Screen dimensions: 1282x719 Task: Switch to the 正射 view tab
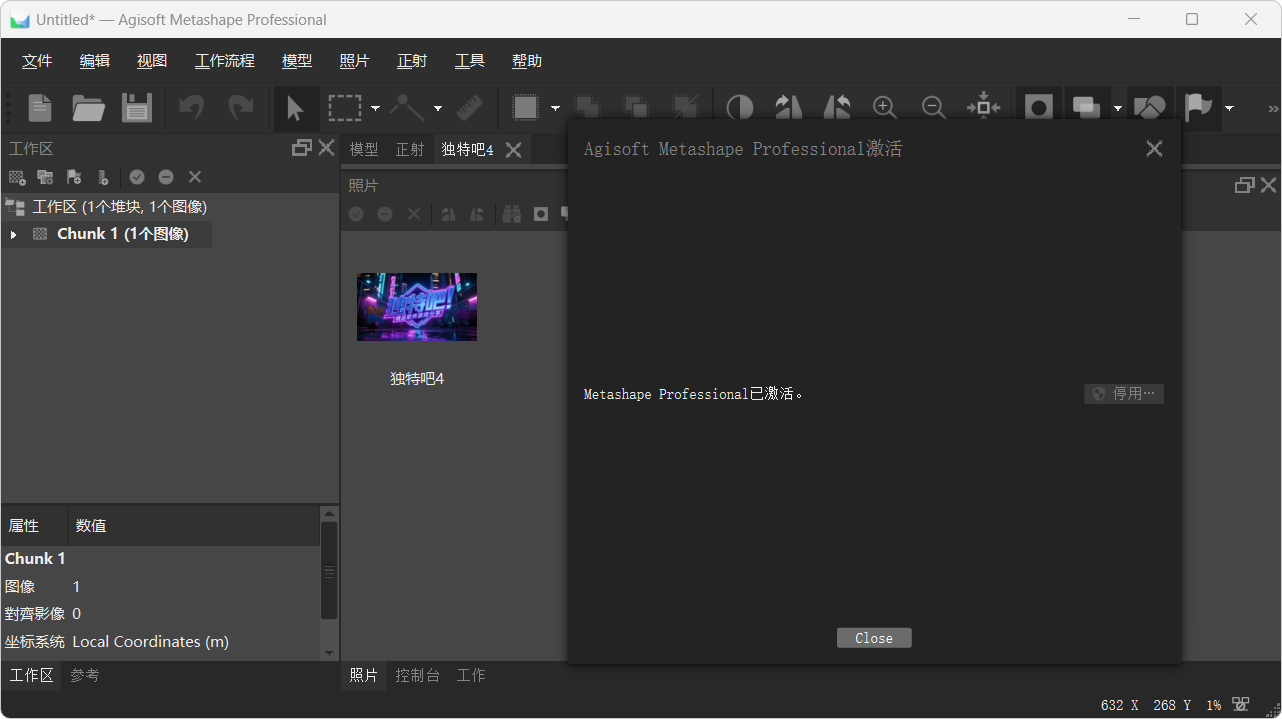(410, 149)
